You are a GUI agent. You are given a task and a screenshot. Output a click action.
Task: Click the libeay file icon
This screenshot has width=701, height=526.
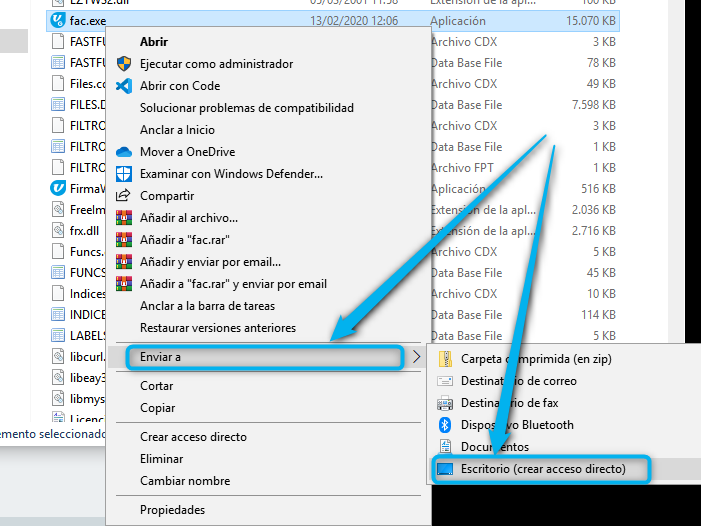pos(58,378)
